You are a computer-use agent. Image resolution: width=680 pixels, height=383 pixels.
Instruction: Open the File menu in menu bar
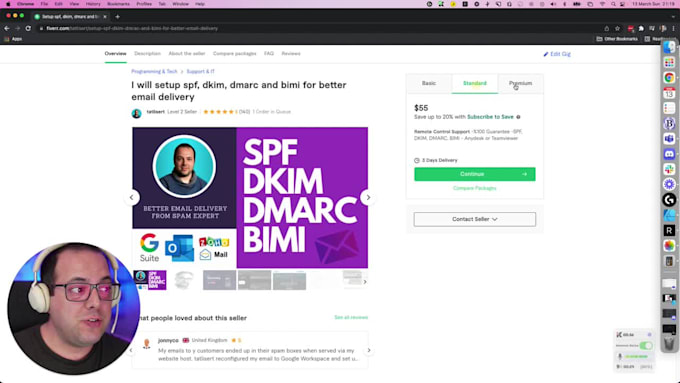click(x=44, y=4)
